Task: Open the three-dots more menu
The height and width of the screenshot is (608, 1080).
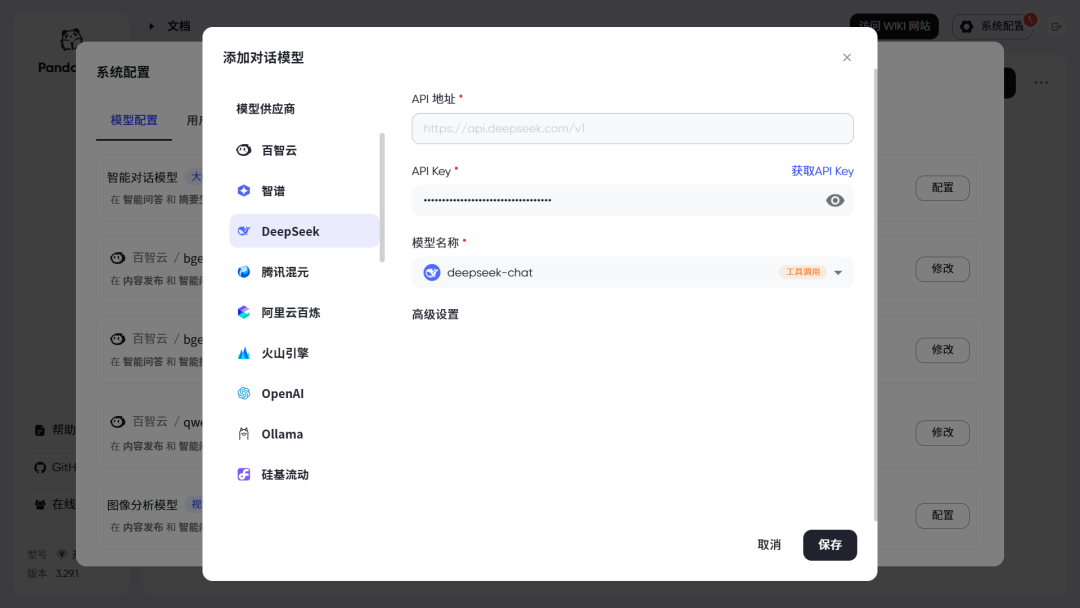Action: [1041, 83]
